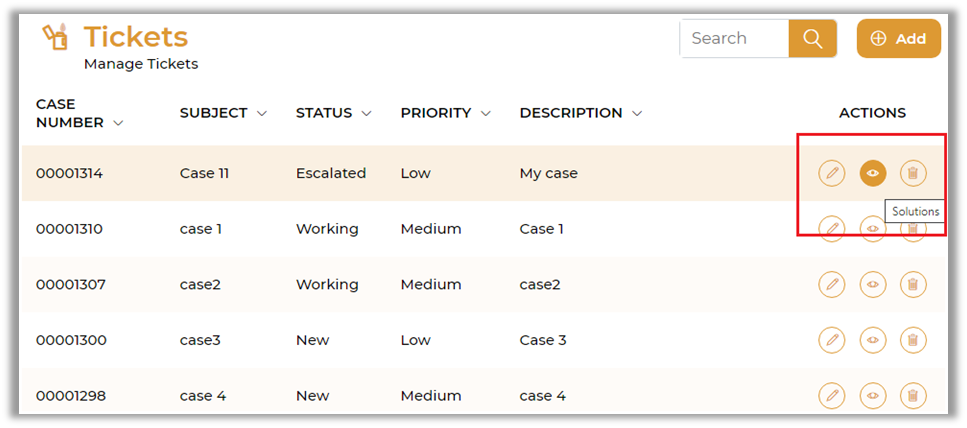Click the magnifier search icon button
This screenshot has width=967, height=428.
812,39
